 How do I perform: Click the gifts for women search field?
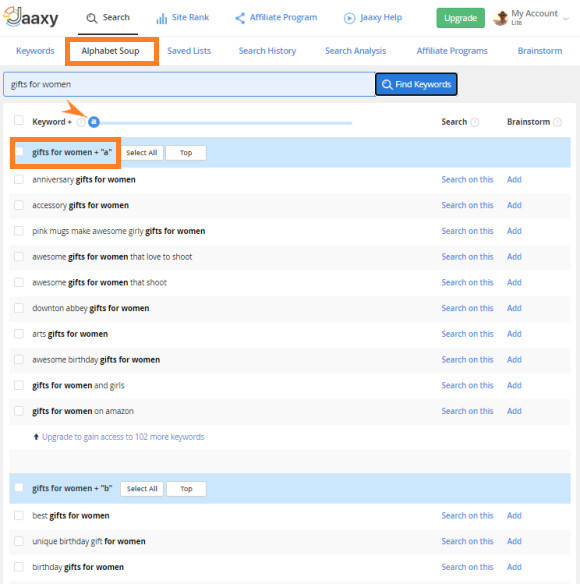[x=189, y=85]
